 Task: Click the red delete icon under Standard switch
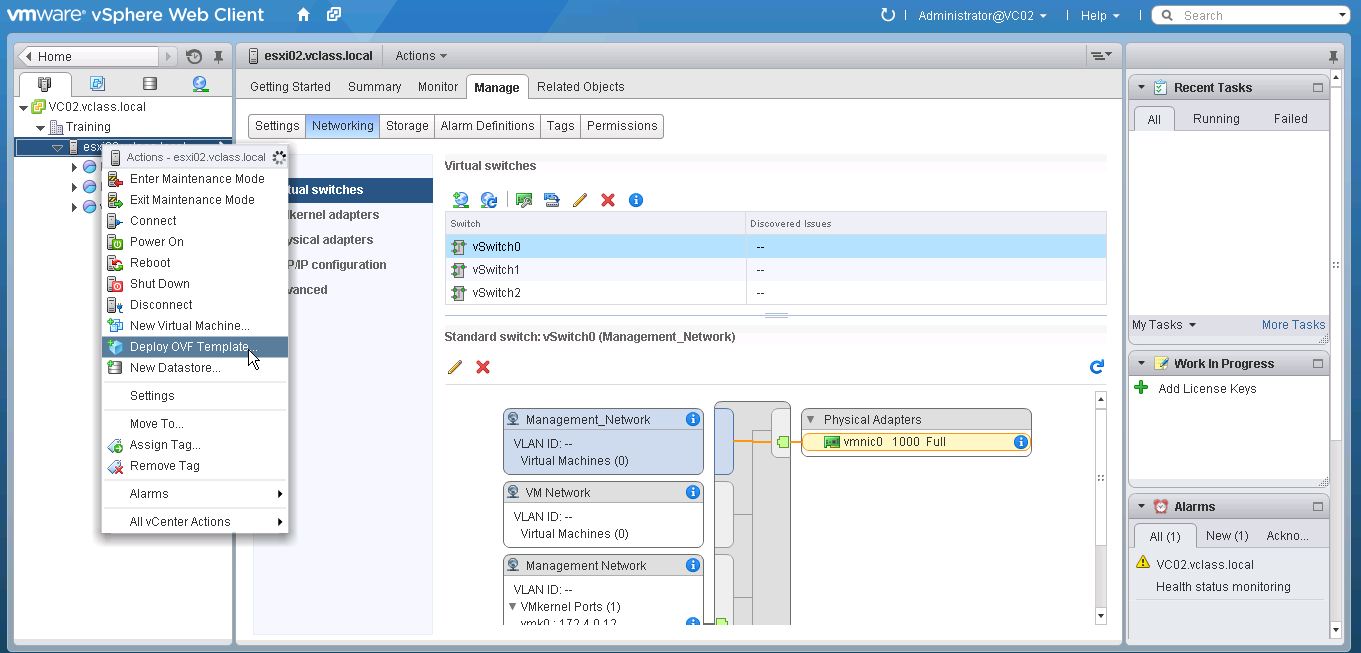pyautogui.click(x=483, y=367)
